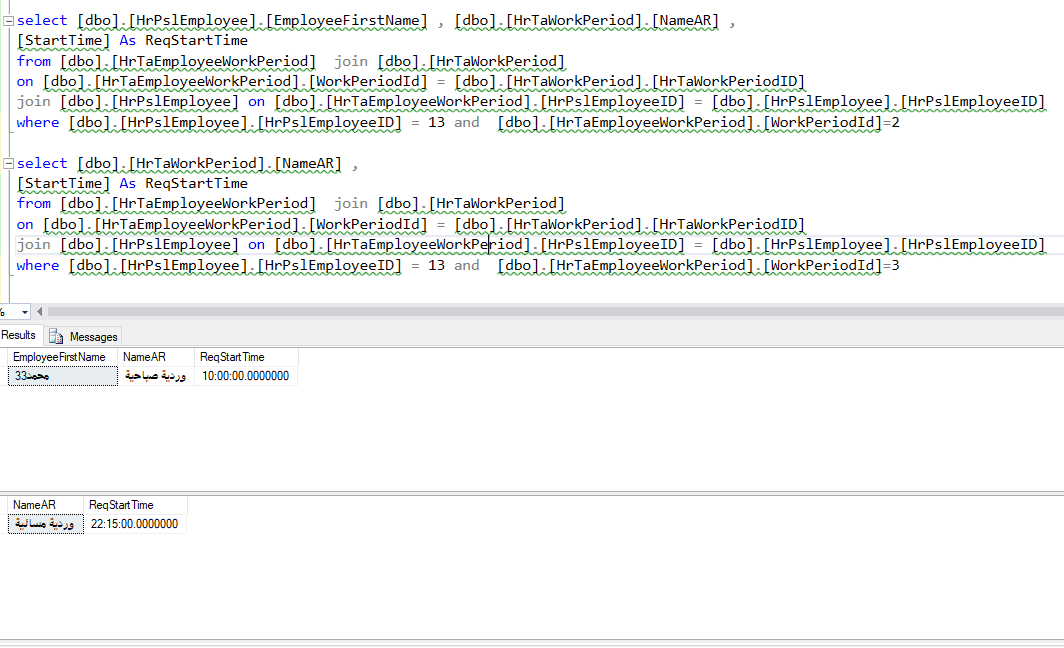Select the Results tab
1064x648 pixels.
19,335
